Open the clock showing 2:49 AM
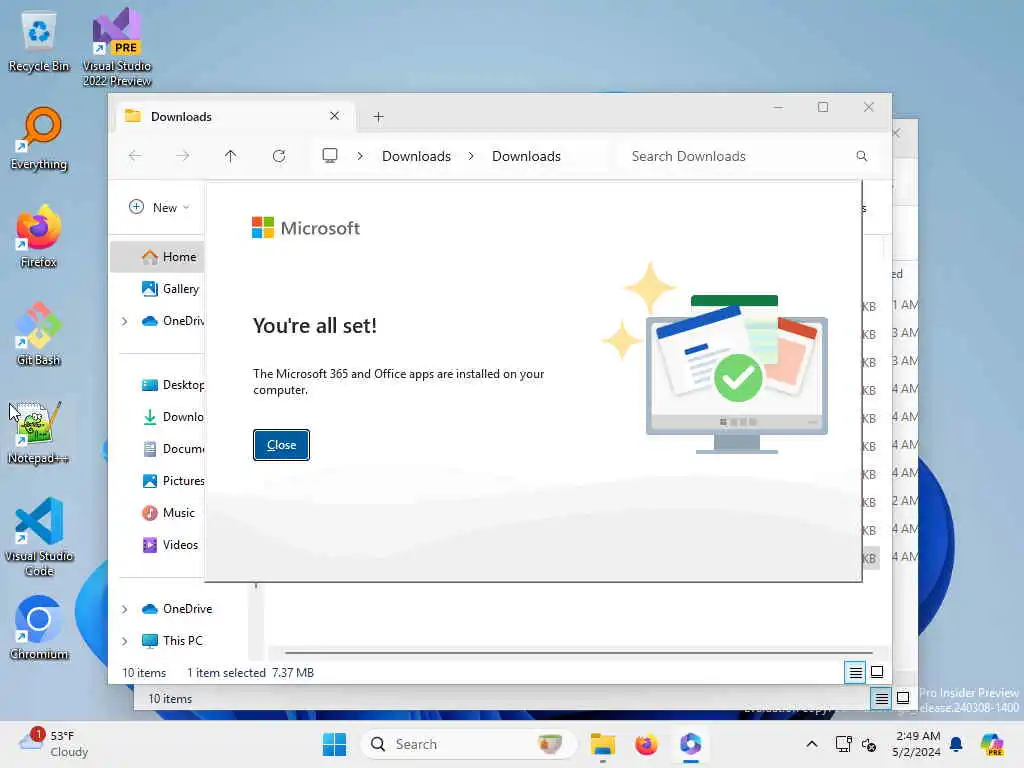The height and width of the screenshot is (768, 1024). coord(917,744)
